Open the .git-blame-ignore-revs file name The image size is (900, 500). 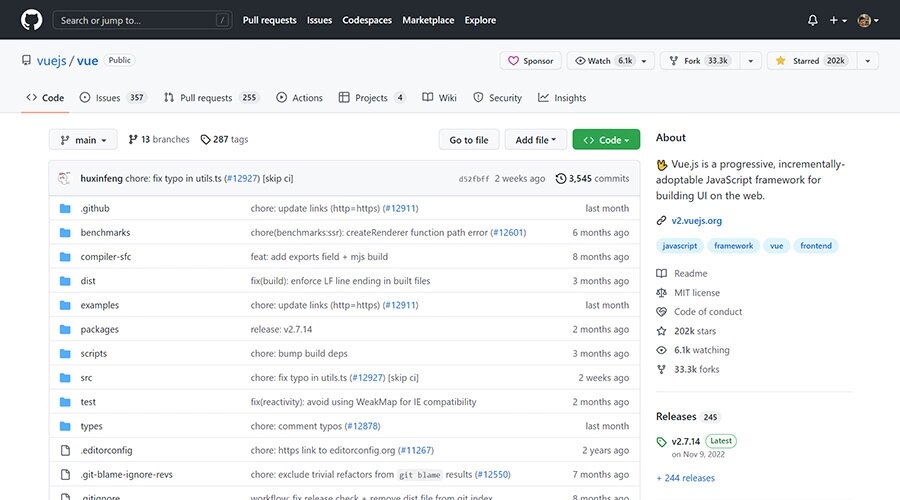pyautogui.click(x=126, y=474)
